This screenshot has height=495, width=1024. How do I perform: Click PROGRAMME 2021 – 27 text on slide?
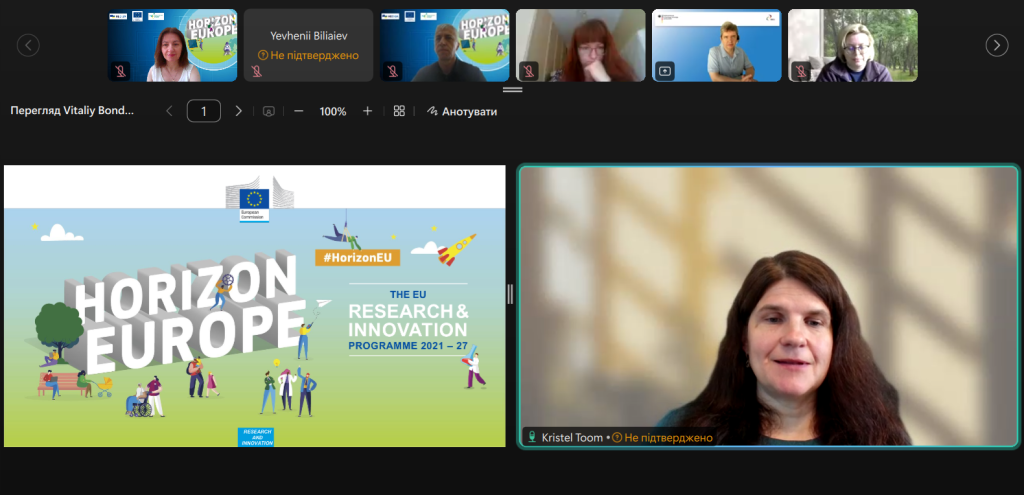pos(408,345)
